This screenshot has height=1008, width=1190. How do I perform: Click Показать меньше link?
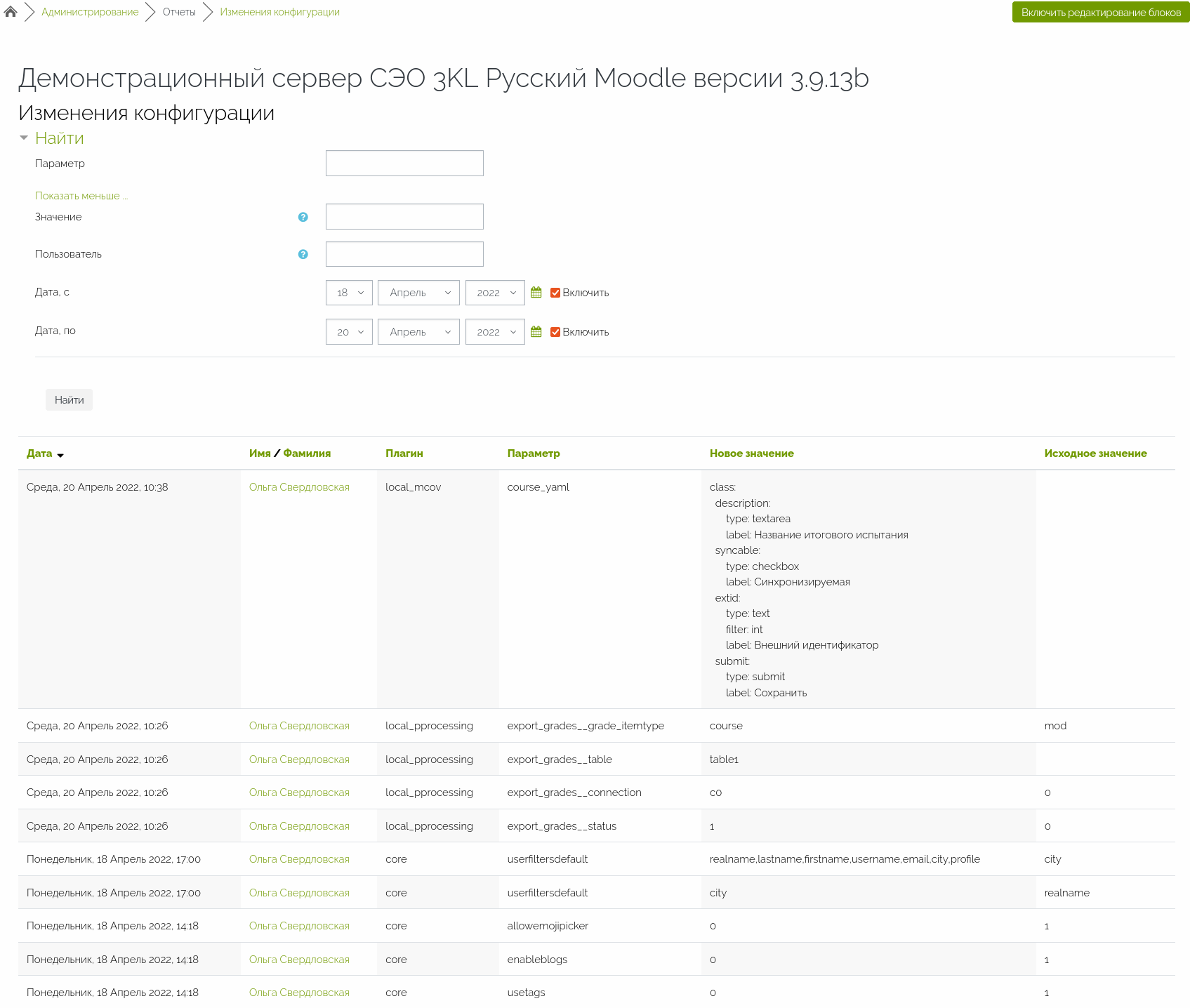pos(81,196)
